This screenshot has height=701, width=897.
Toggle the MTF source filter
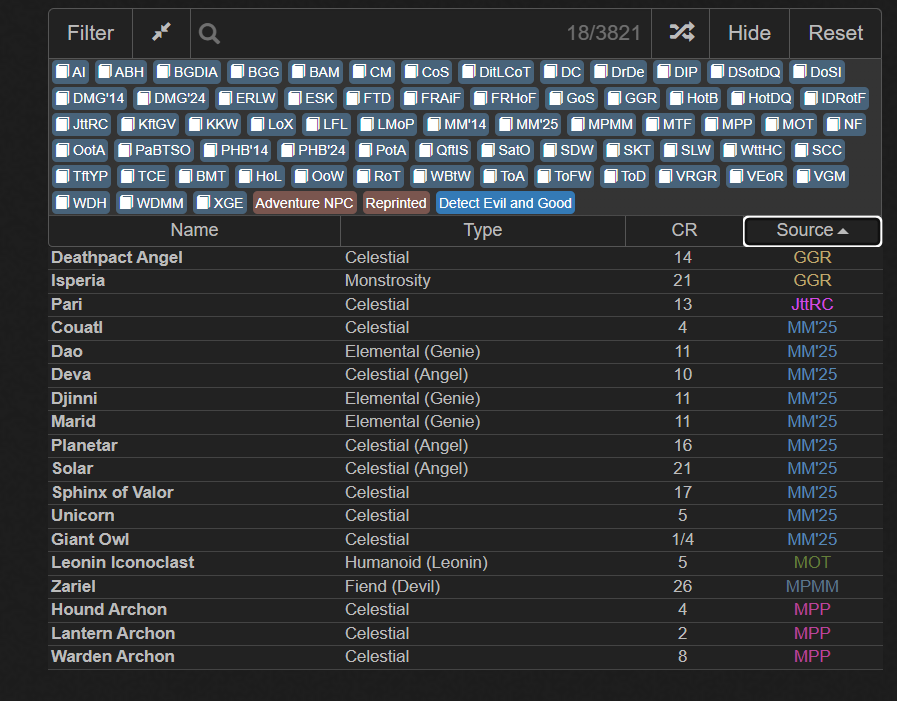669,124
